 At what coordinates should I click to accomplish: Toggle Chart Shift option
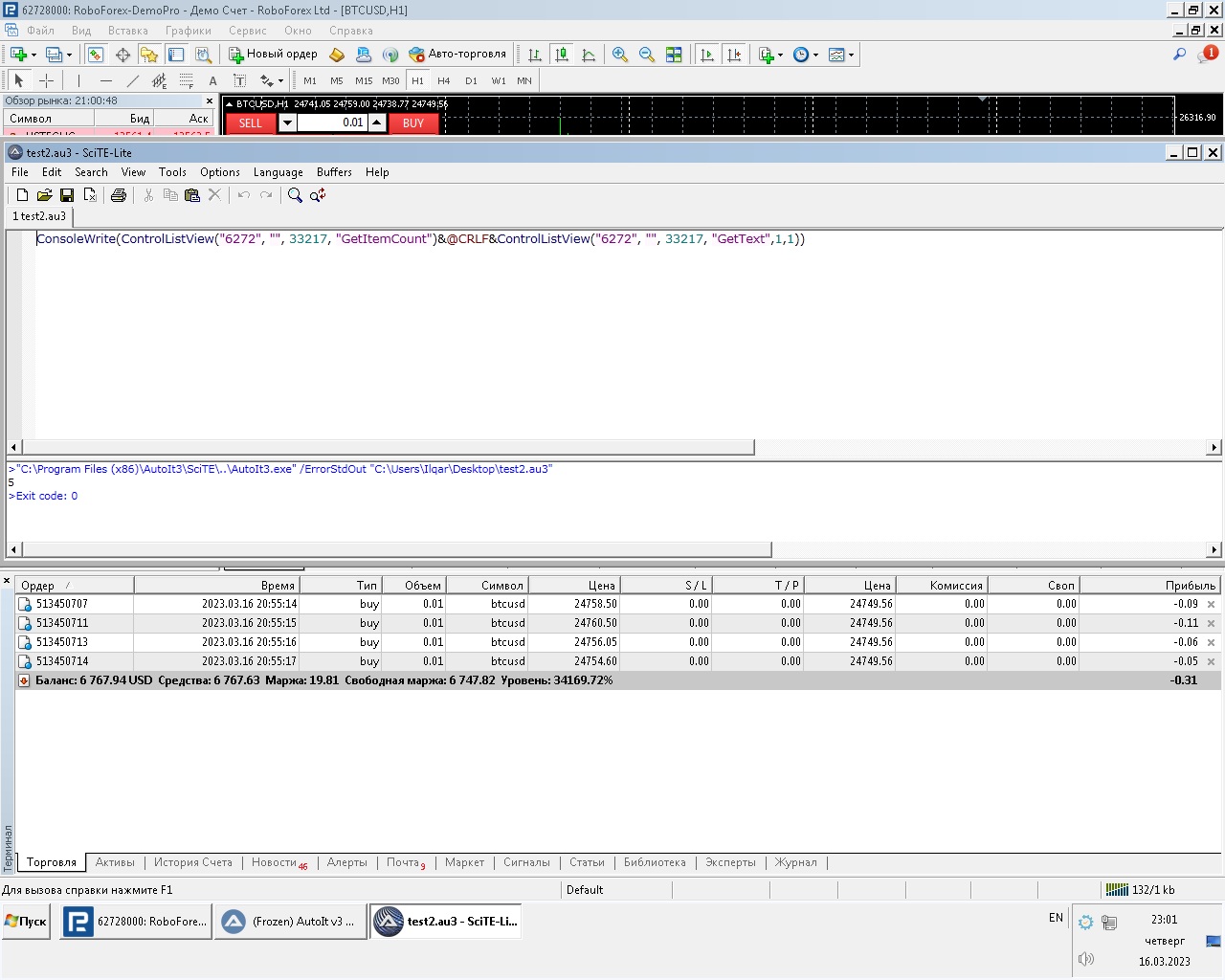coord(734,55)
